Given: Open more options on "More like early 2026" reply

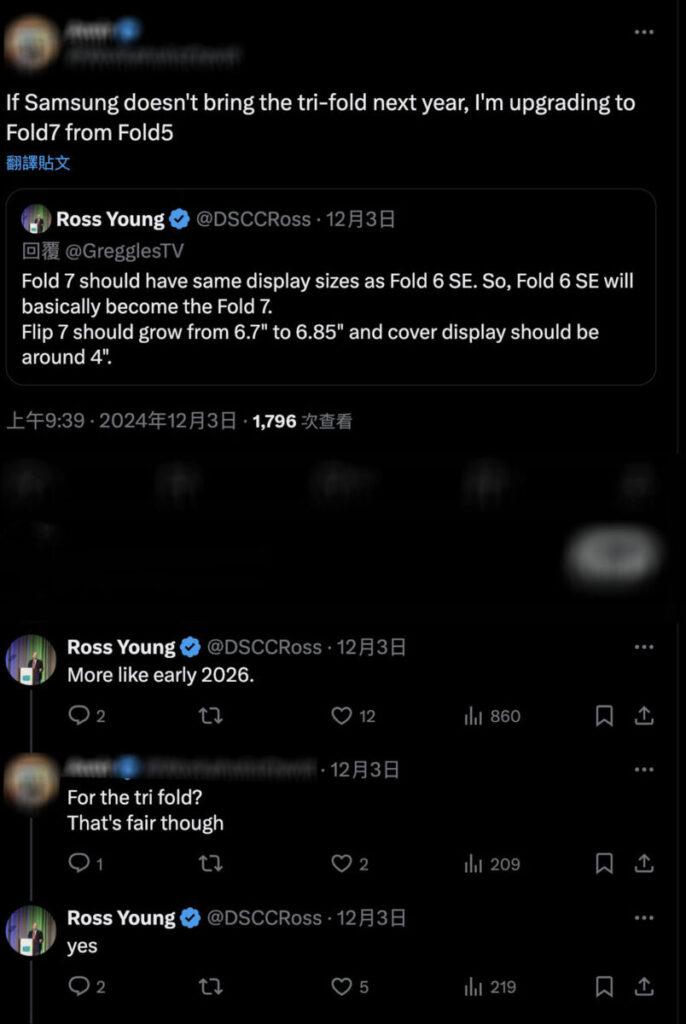Looking at the screenshot, I should (x=645, y=647).
